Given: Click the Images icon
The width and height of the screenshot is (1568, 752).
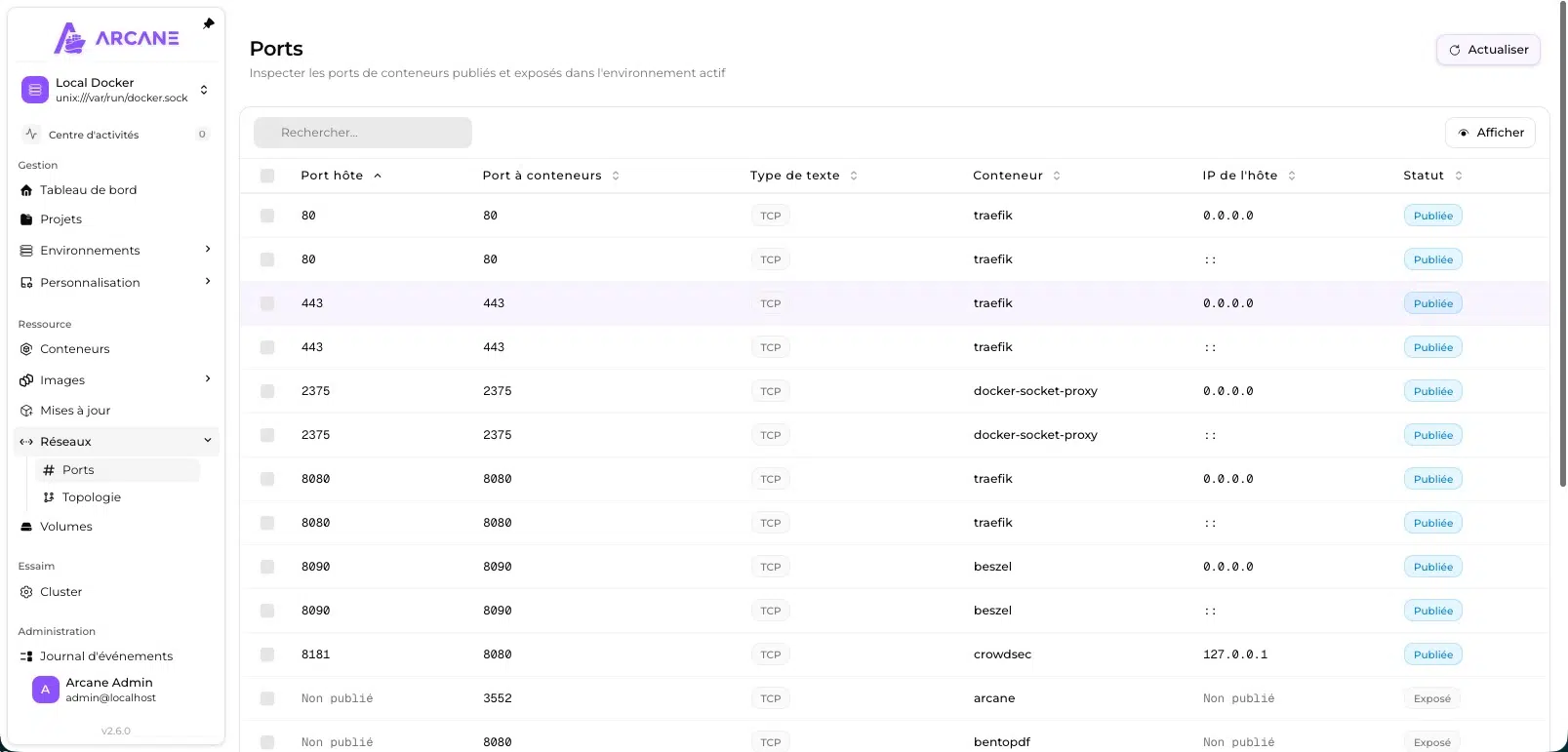Looking at the screenshot, I should click(26, 380).
